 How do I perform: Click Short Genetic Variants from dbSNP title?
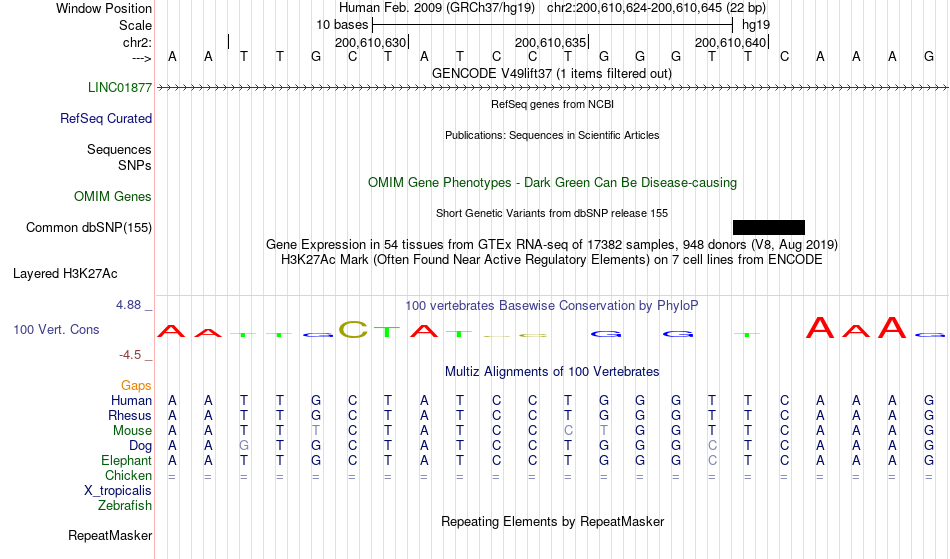click(x=552, y=213)
